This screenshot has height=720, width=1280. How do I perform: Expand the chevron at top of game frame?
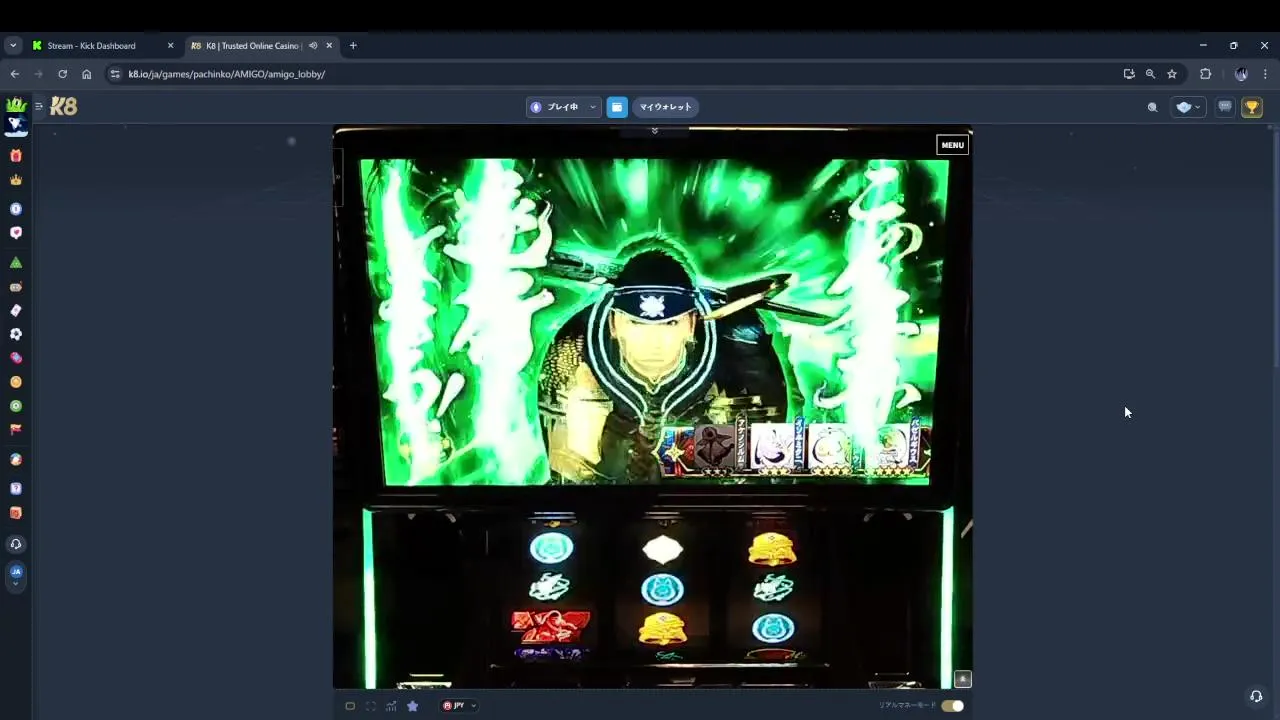click(654, 131)
